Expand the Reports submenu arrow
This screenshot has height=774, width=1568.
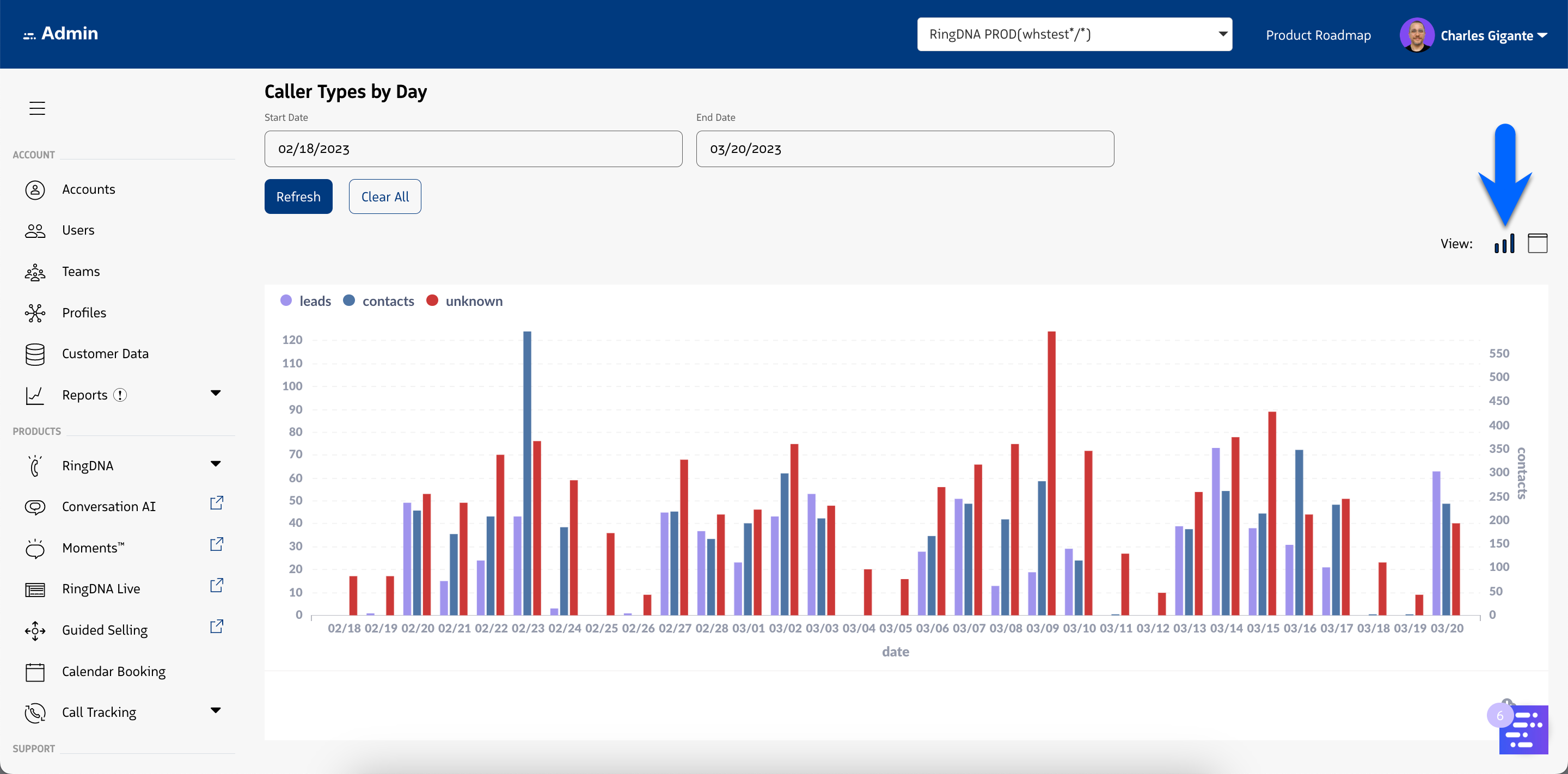pos(216,393)
